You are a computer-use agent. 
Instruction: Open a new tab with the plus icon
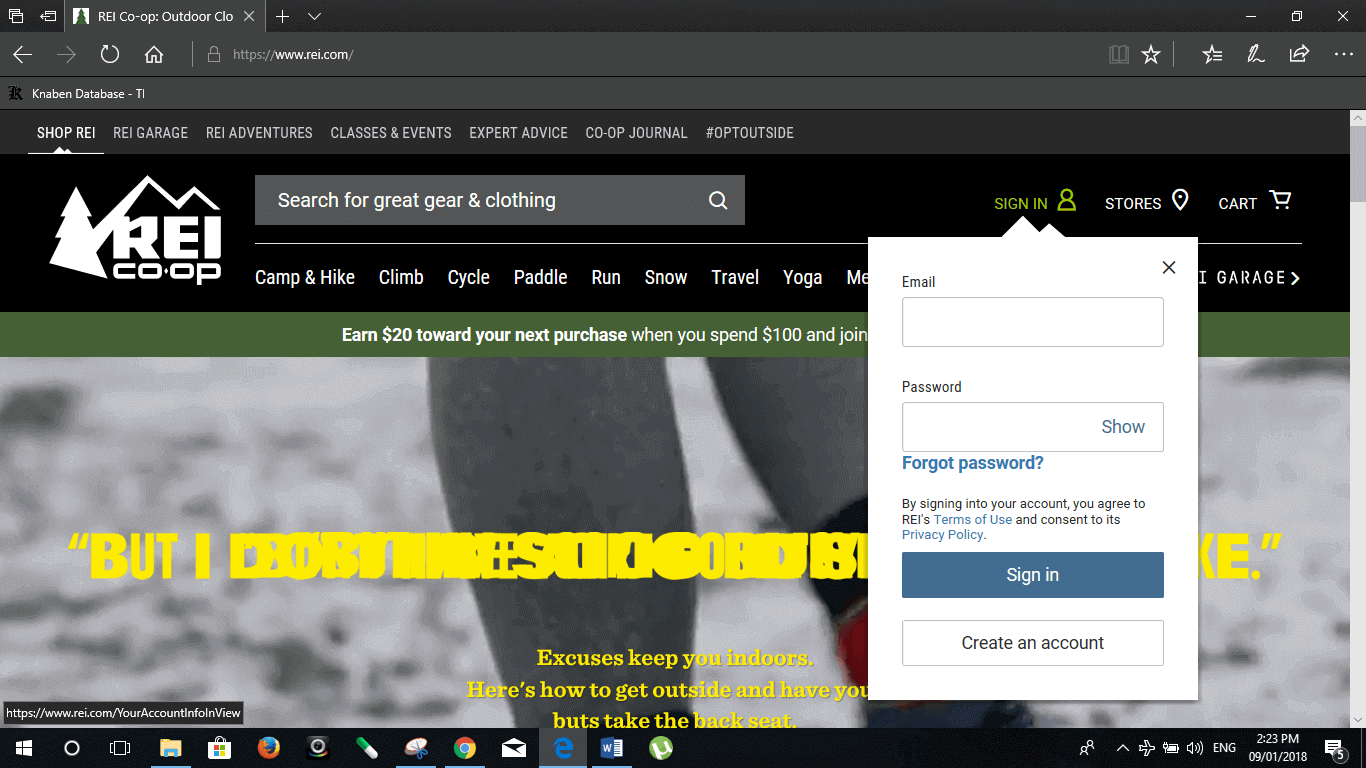(283, 16)
